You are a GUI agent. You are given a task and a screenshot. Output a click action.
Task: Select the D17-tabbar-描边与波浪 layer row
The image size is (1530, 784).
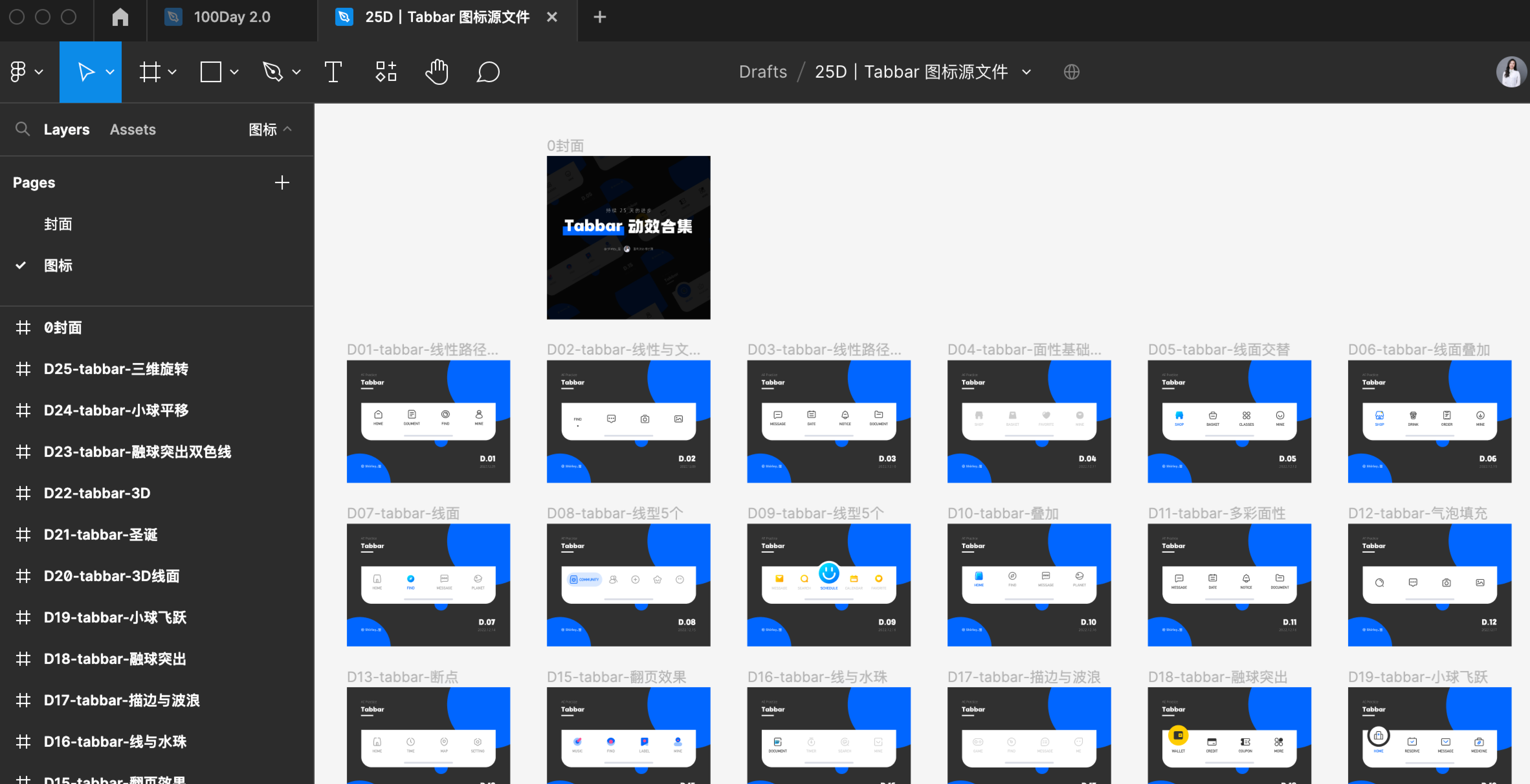pyautogui.click(x=157, y=700)
